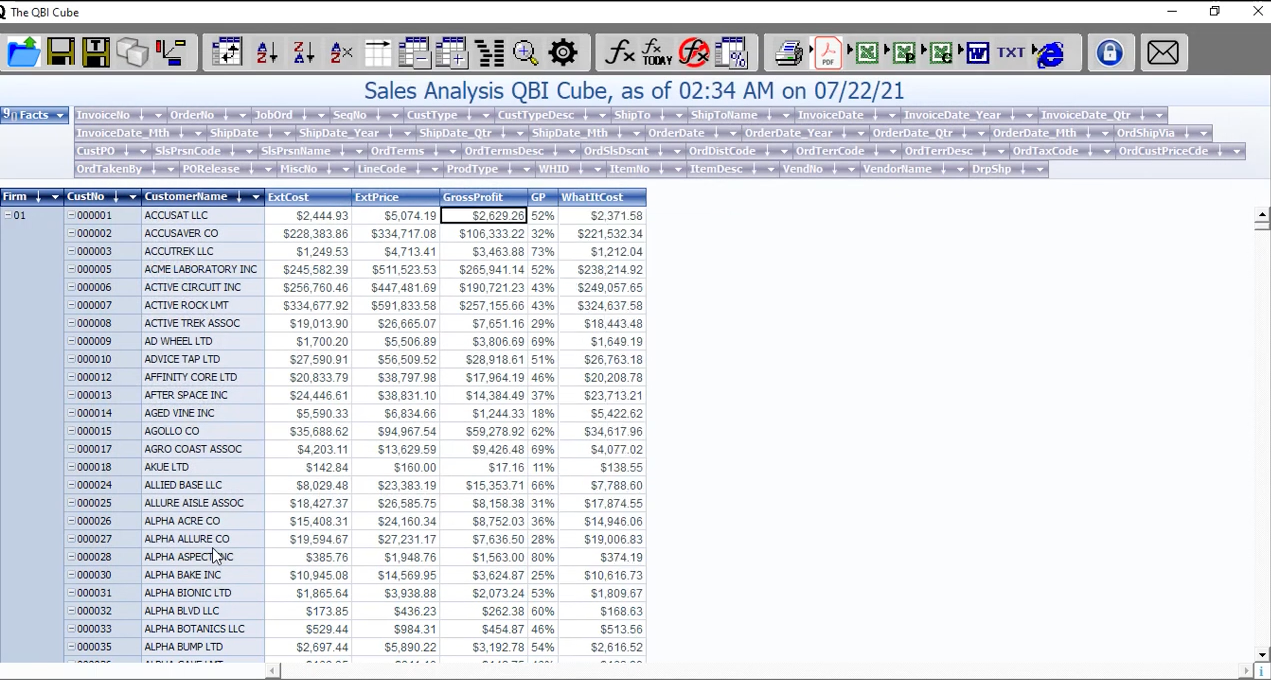This screenshot has width=1271, height=680.
Task: Collapse customer 000001 row
Action: (x=71, y=216)
